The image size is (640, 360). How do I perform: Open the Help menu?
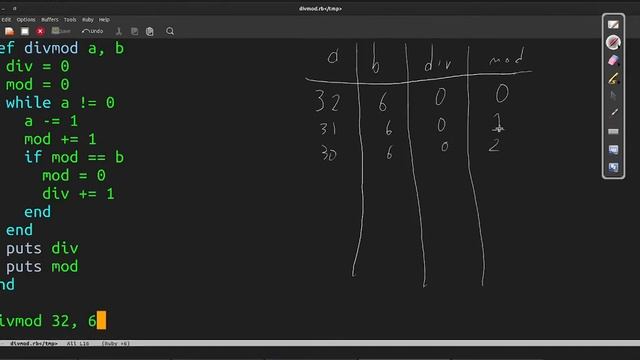tap(104, 20)
